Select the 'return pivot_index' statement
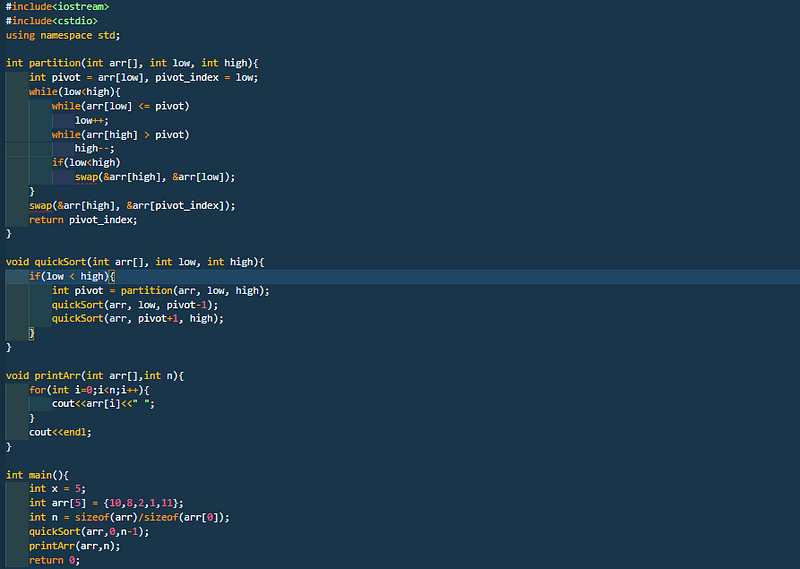 pos(83,220)
